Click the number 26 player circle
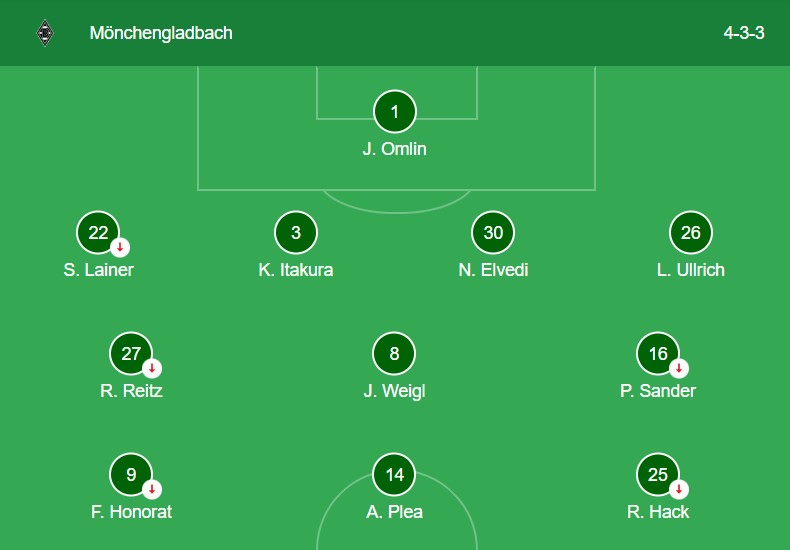The width and height of the screenshot is (790, 550). coord(690,232)
